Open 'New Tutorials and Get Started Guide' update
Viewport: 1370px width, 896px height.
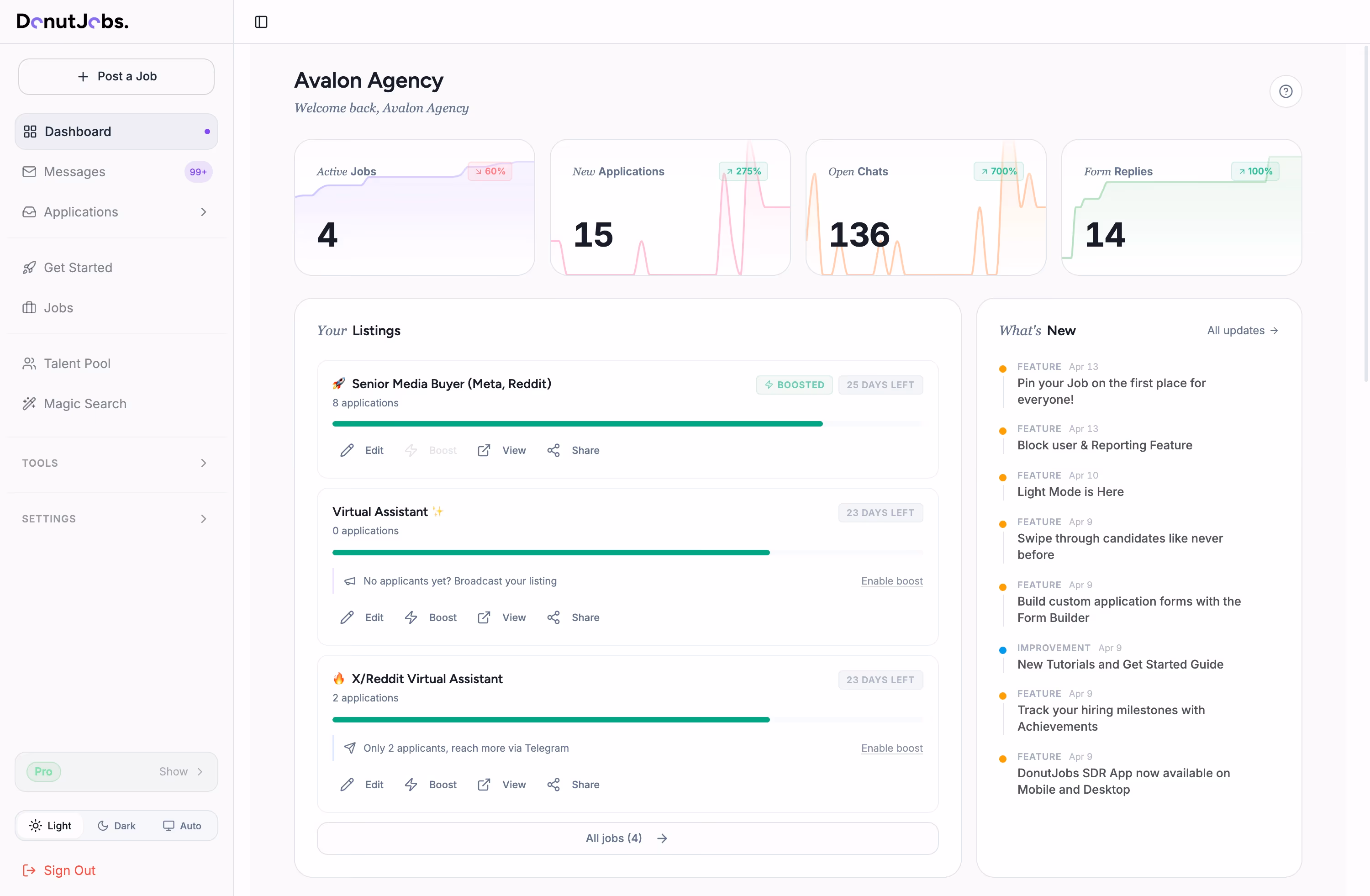point(1120,664)
